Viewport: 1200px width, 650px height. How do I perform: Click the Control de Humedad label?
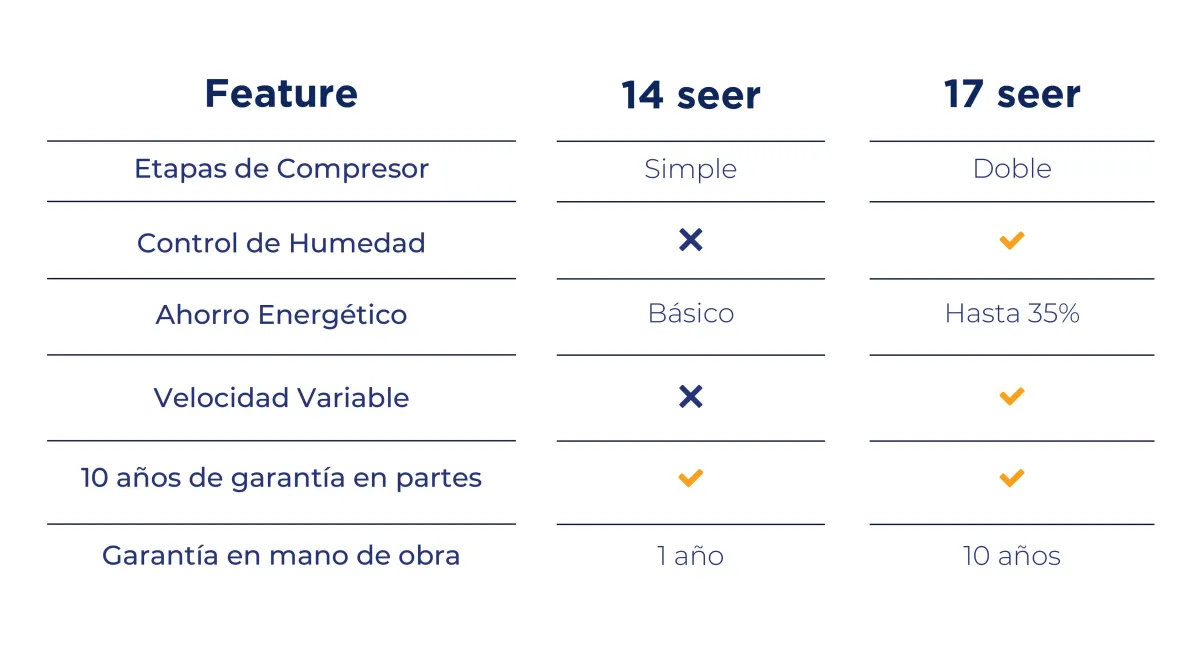[281, 243]
